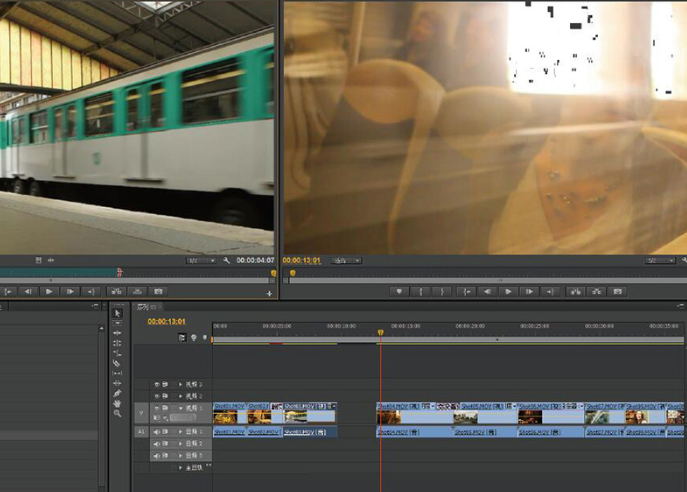
Task: Click the timeline playhead at 13:01
Action: click(x=381, y=333)
